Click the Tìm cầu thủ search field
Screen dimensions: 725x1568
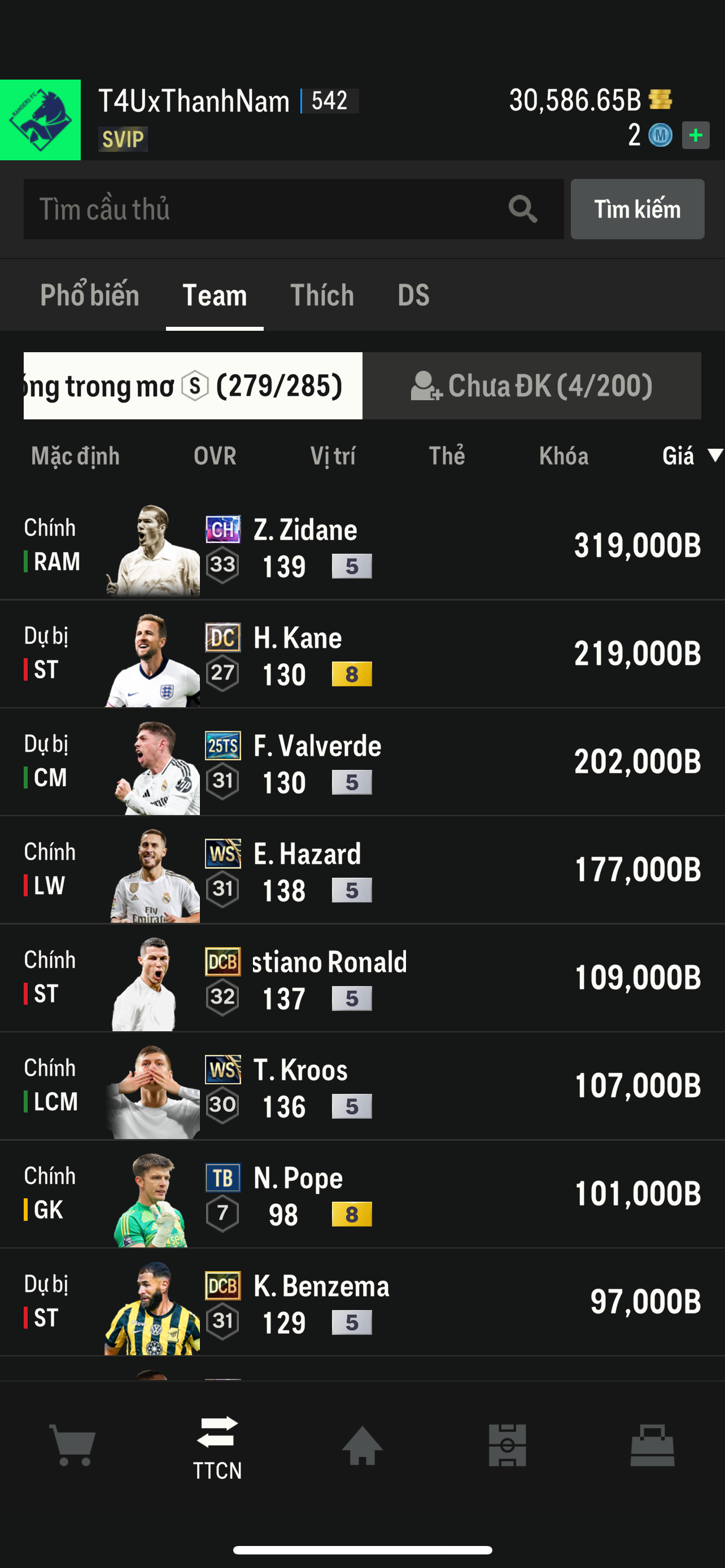[262, 209]
